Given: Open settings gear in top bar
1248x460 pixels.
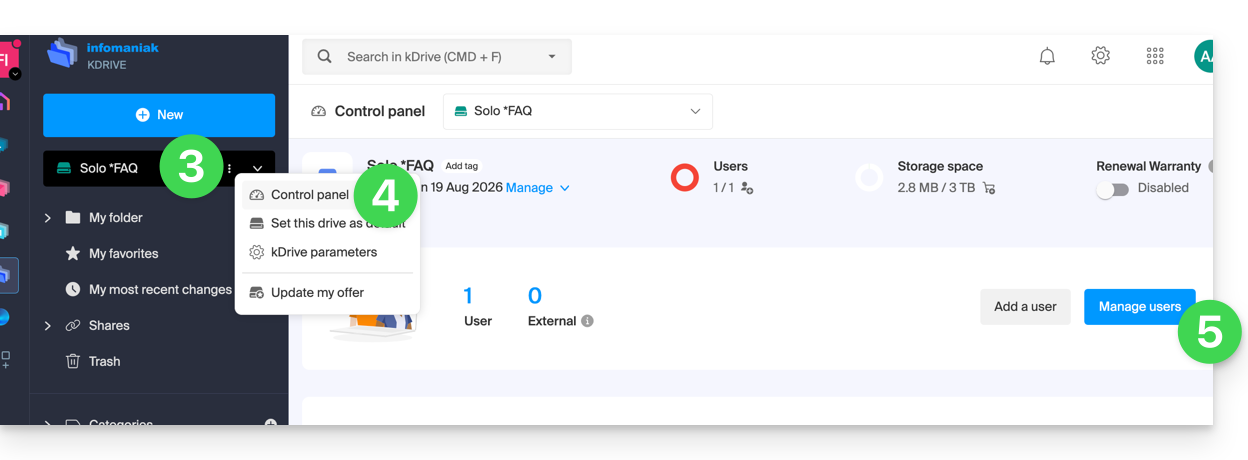Looking at the screenshot, I should click(1100, 56).
